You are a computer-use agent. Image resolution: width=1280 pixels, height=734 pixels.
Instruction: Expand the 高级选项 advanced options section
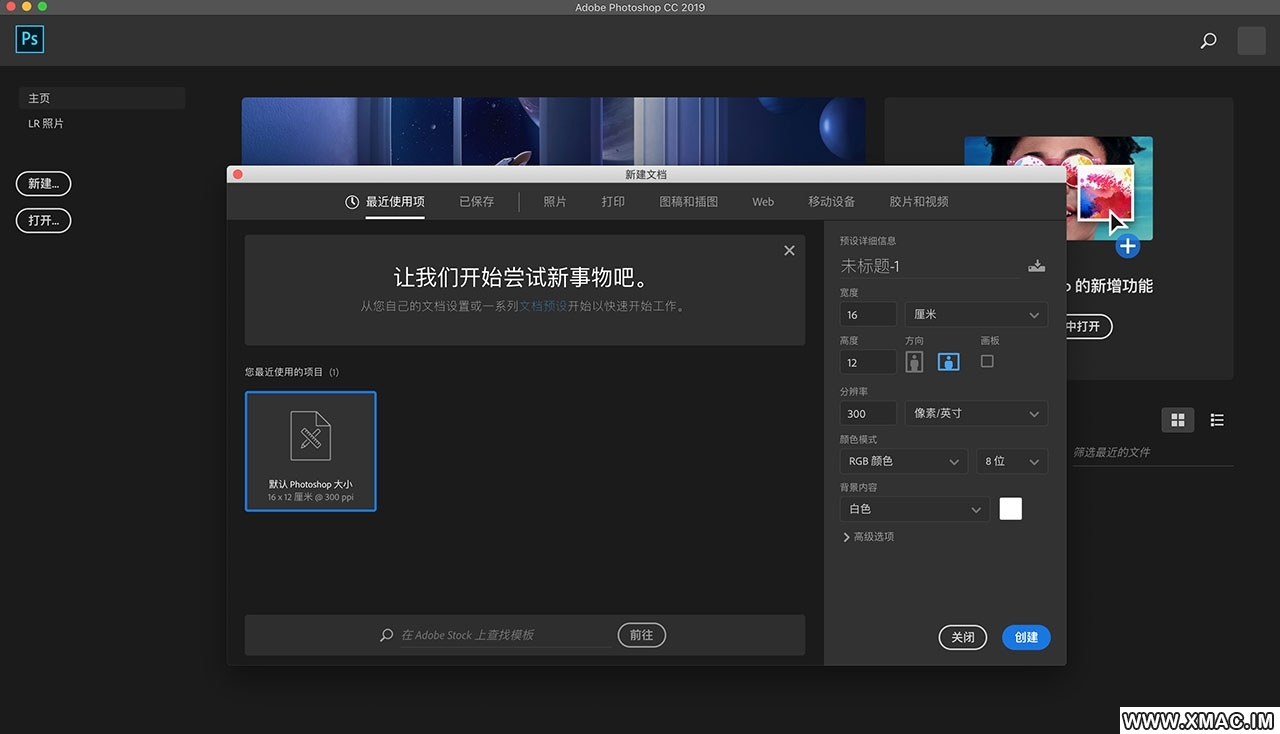point(868,537)
